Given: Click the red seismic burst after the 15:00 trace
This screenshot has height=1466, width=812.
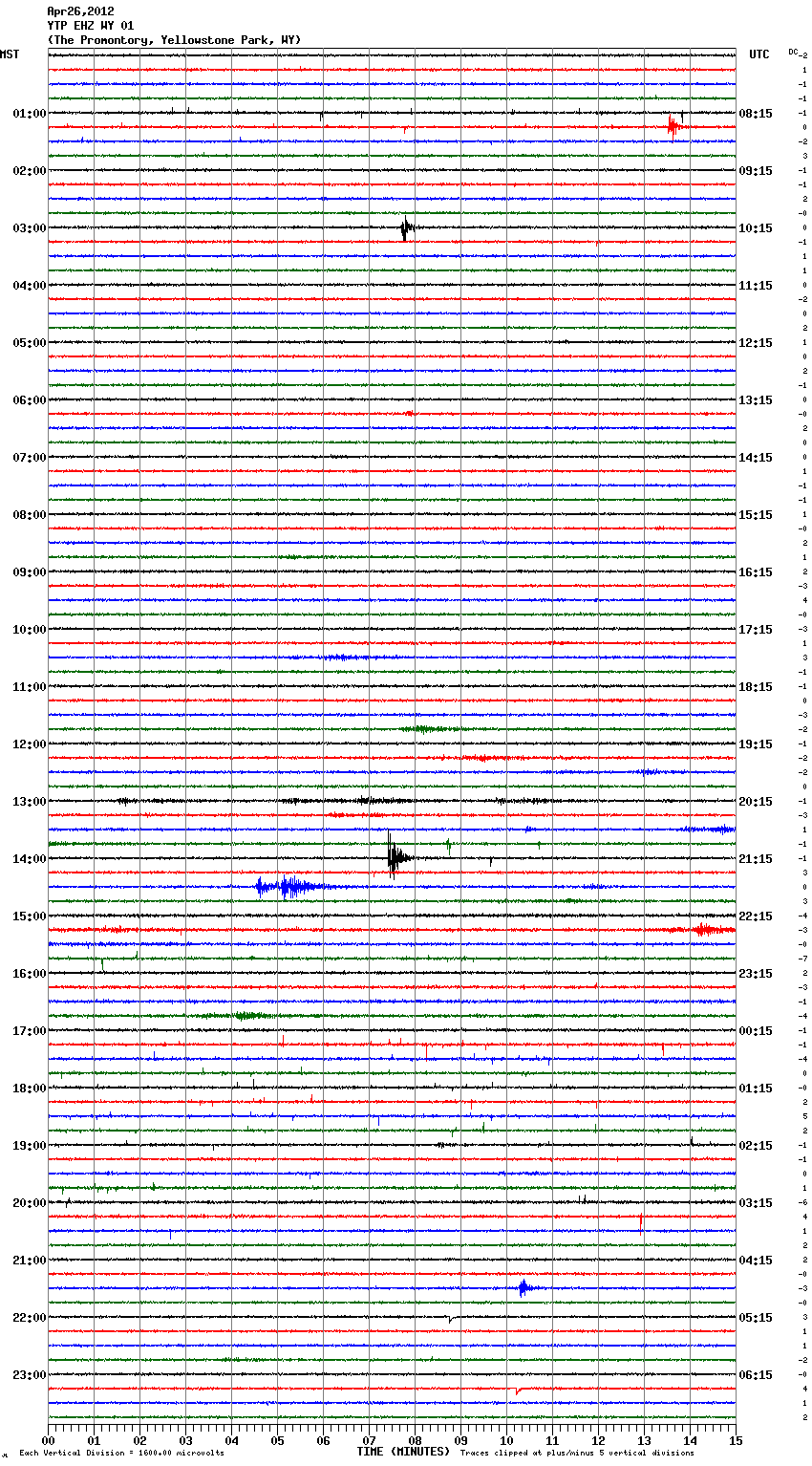Looking at the screenshot, I should coord(705,929).
